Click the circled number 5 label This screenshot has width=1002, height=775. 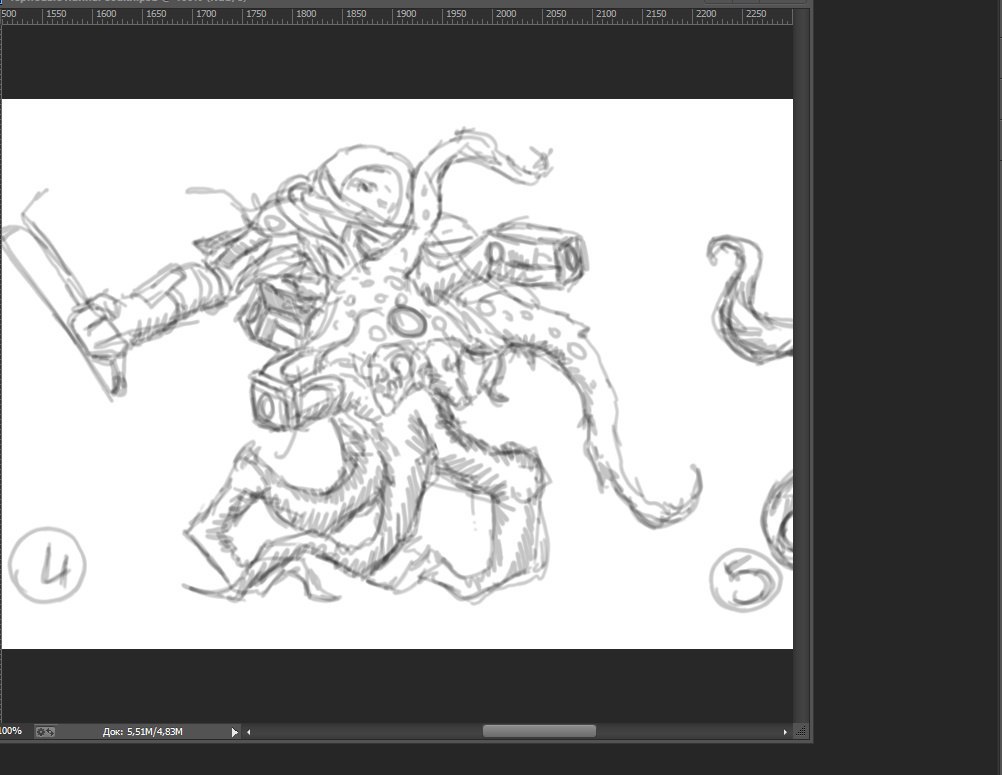point(745,578)
